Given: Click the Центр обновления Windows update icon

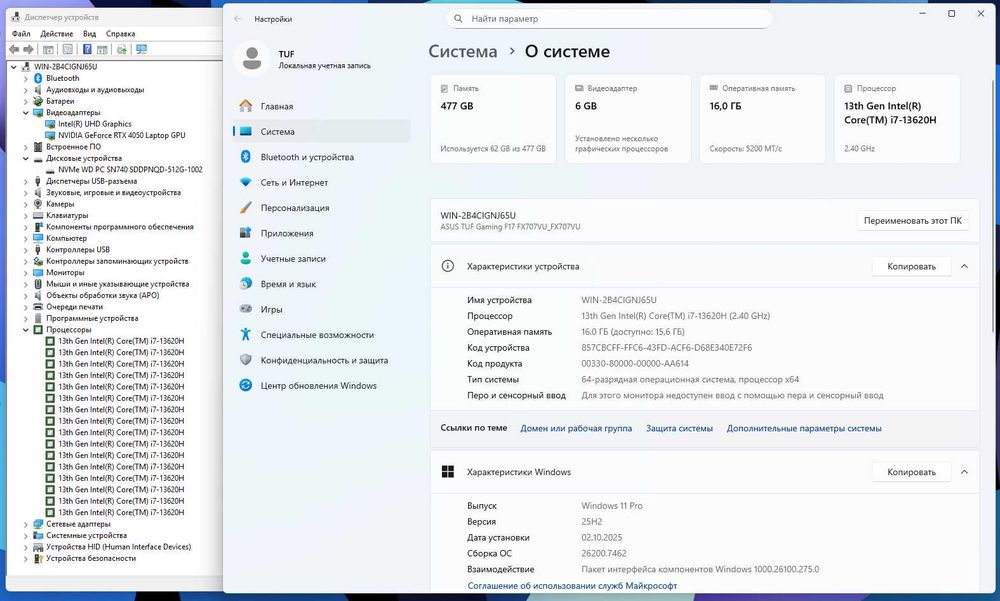Looking at the screenshot, I should 246,385.
